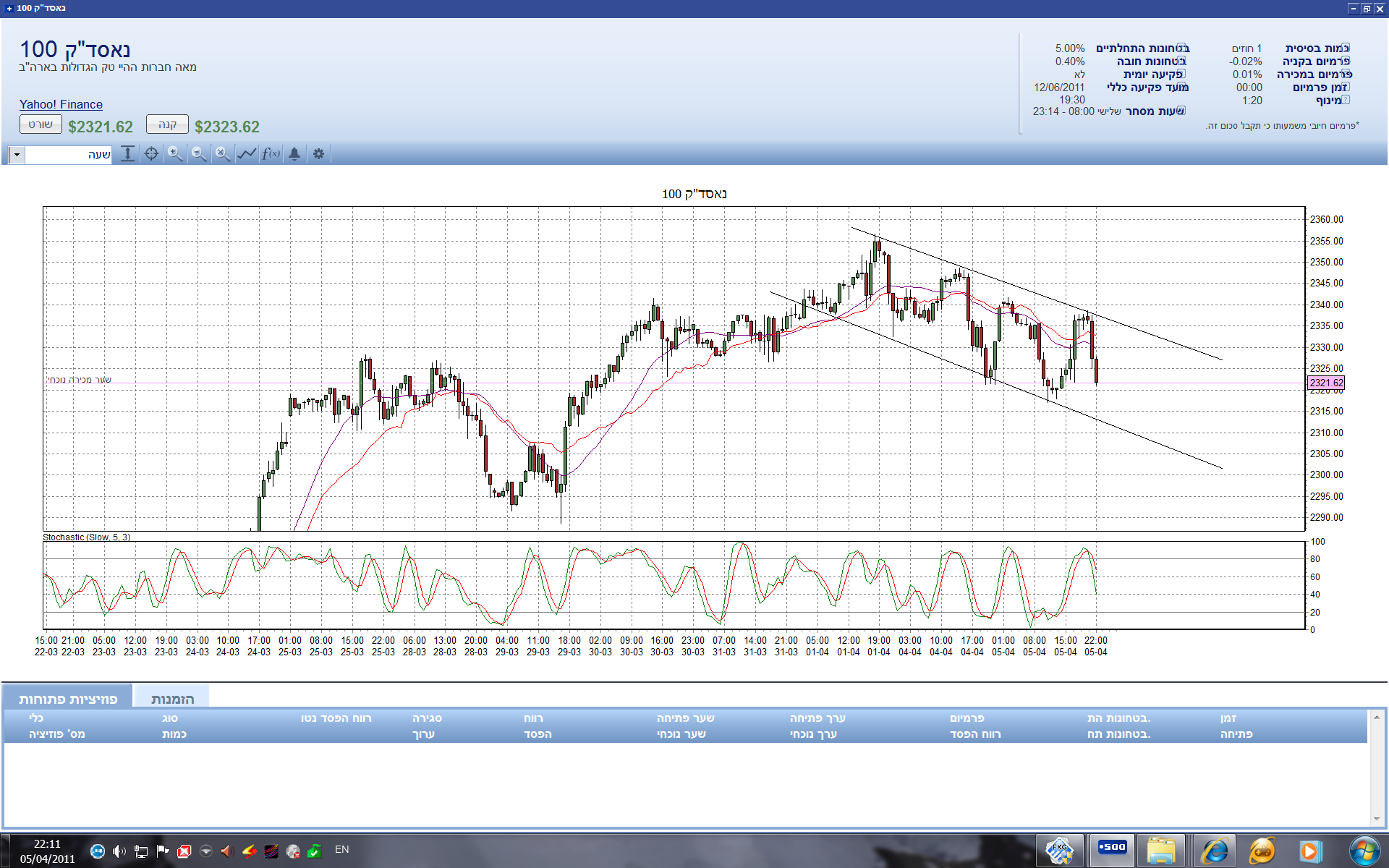This screenshot has height=868, width=1389.
Task: Open chart settings gear icon
Action: [318, 153]
